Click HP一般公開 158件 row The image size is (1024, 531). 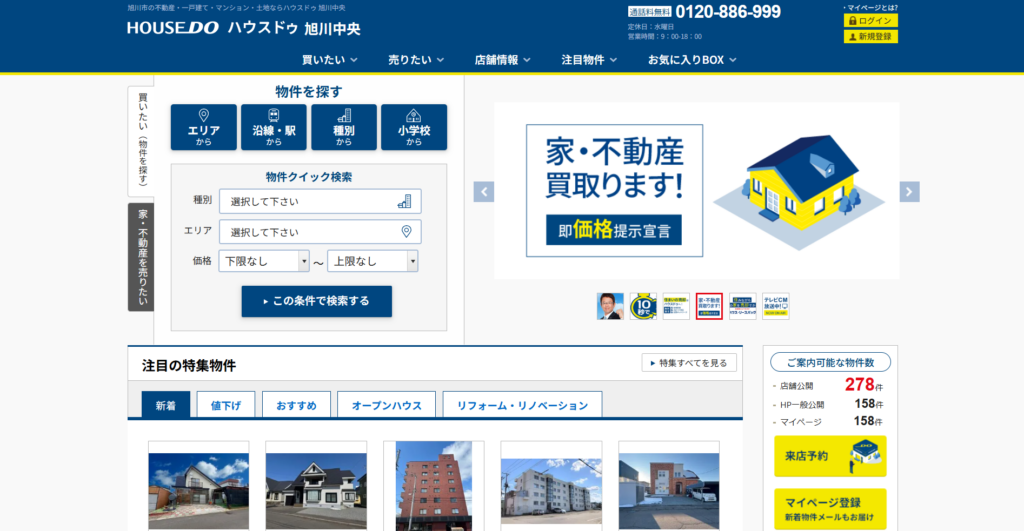(827, 404)
